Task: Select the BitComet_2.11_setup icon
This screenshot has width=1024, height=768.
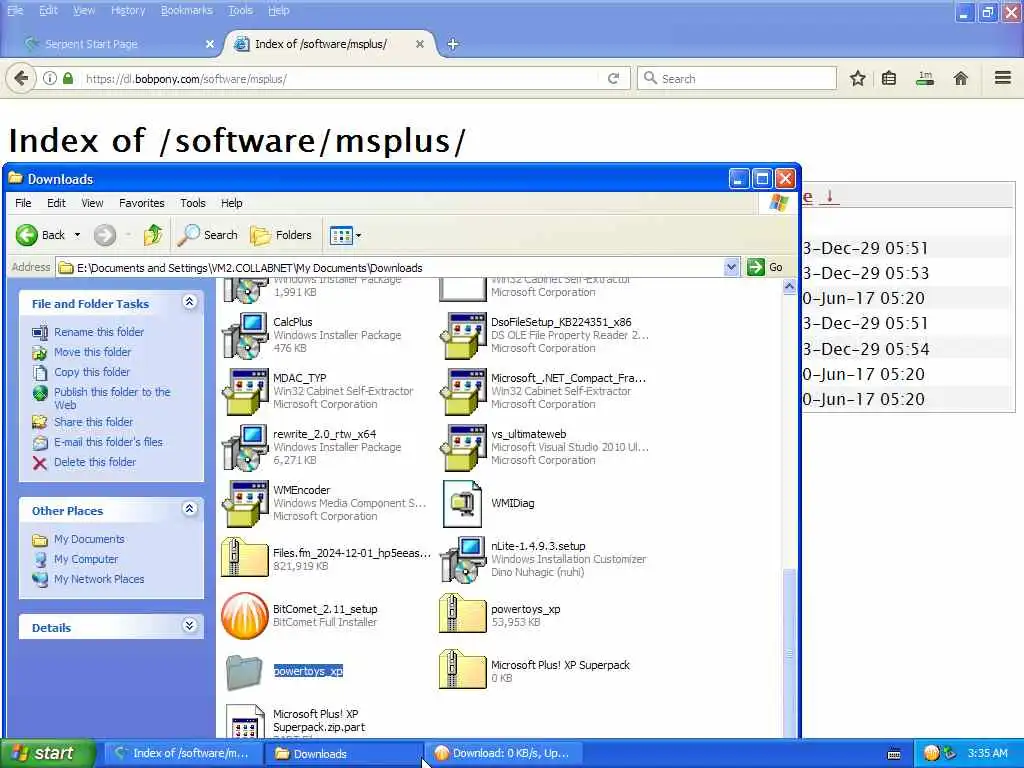Action: [245, 615]
